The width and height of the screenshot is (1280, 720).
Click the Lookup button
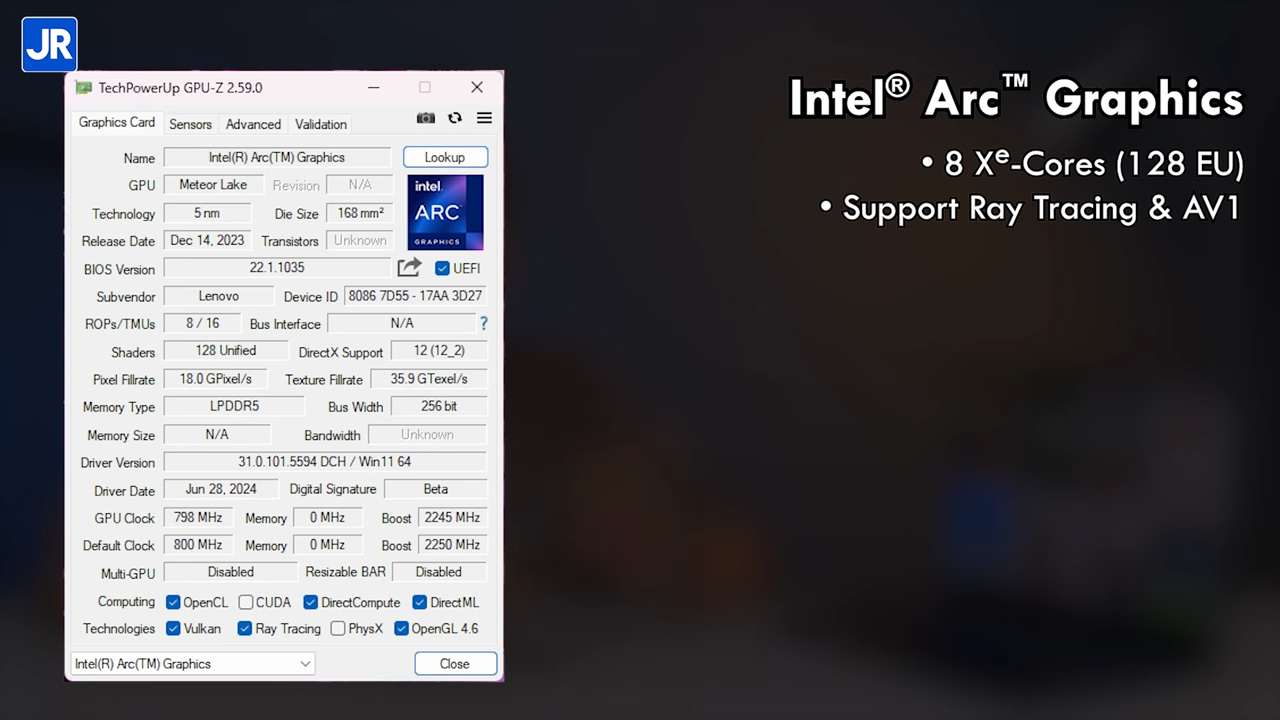point(445,157)
